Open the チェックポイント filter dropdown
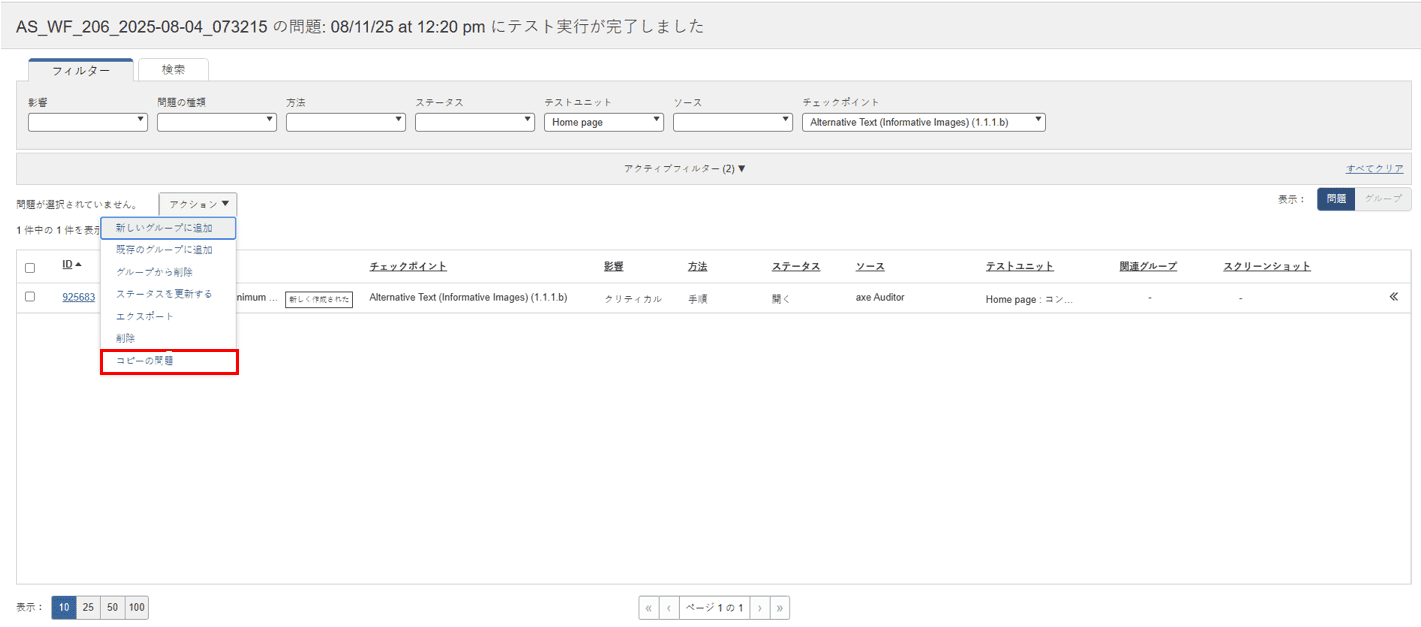 click(x=923, y=122)
